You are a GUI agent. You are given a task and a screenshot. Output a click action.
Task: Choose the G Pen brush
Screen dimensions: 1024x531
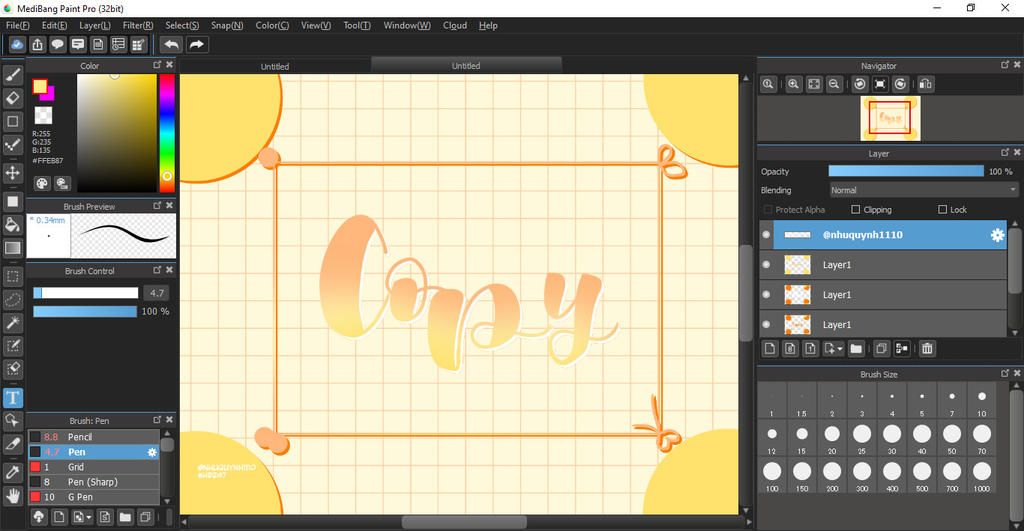pos(94,497)
